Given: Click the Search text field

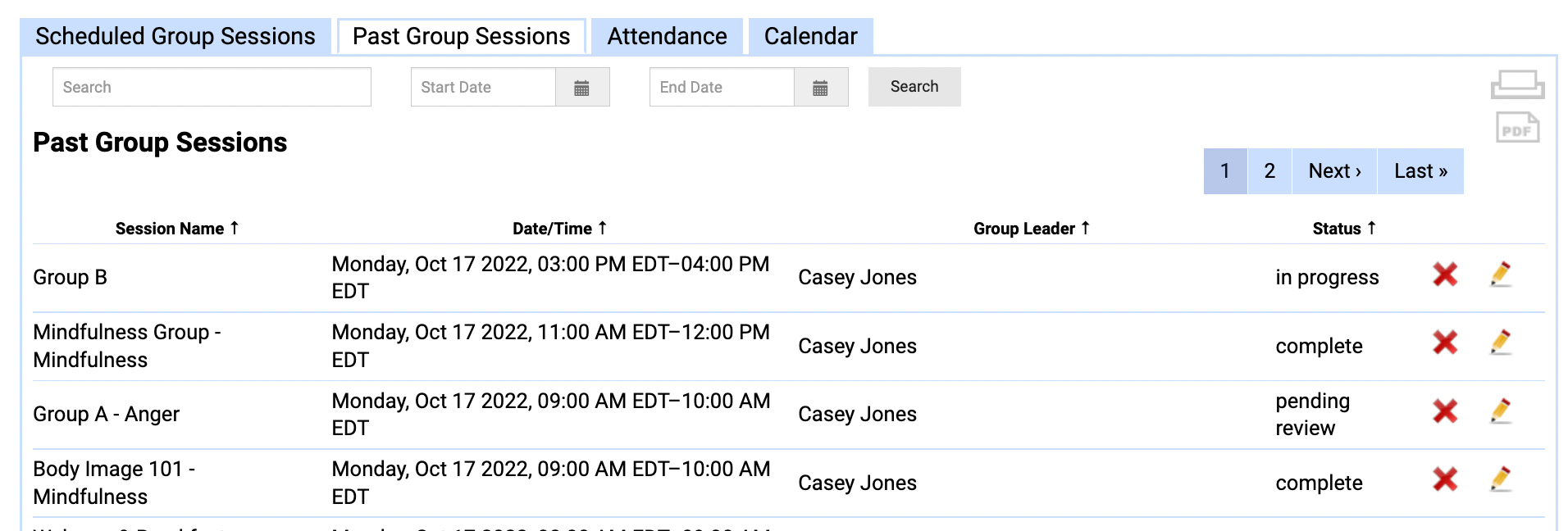Looking at the screenshot, I should (212, 88).
